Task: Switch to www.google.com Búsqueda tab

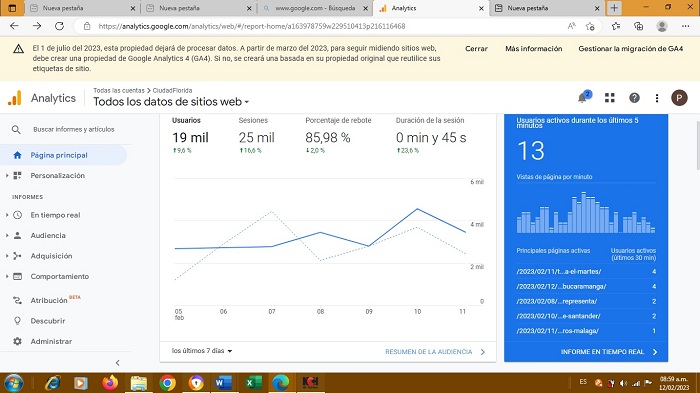Action: [315, 8]
